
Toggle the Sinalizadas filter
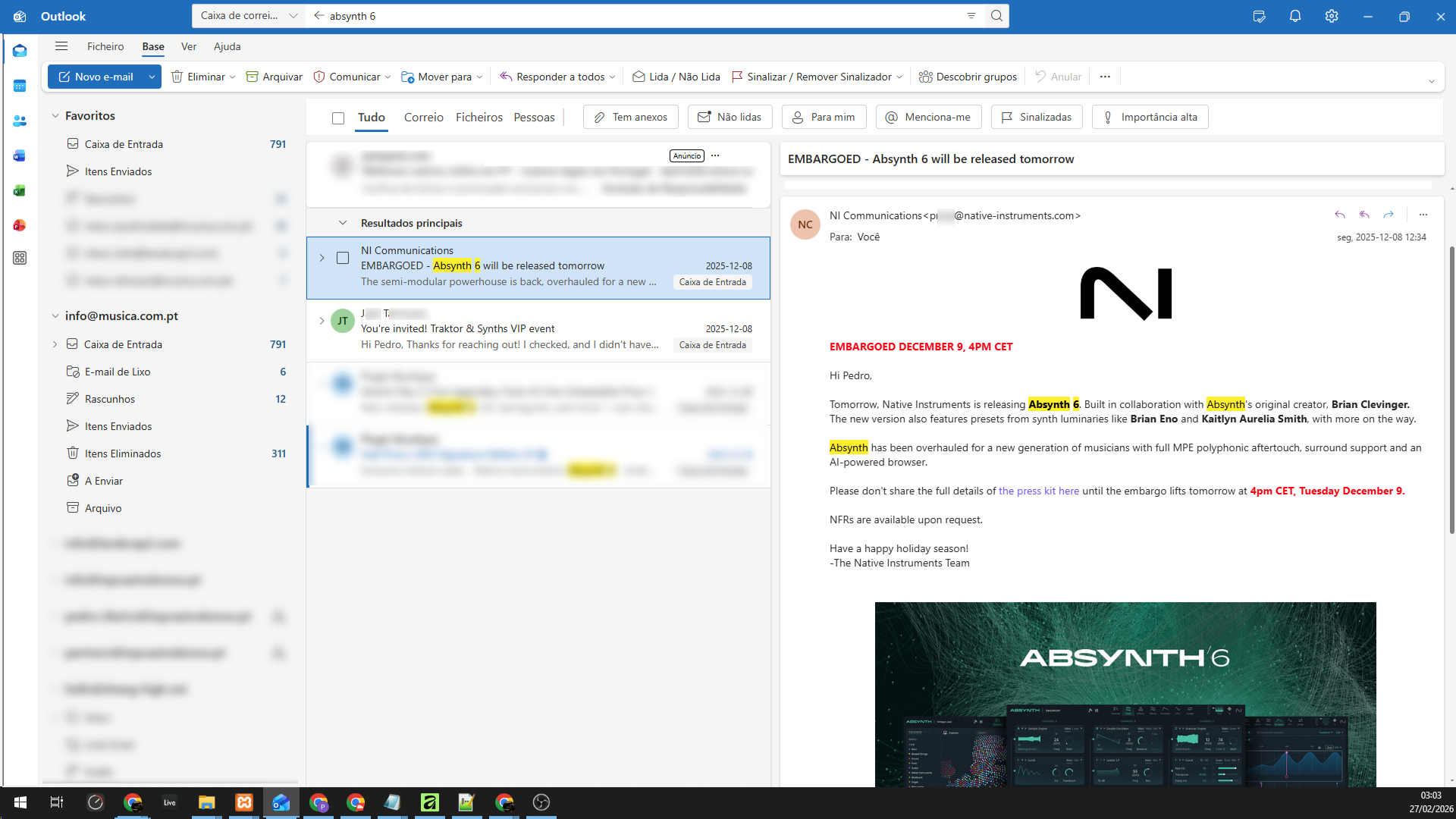coord(1037,117)
